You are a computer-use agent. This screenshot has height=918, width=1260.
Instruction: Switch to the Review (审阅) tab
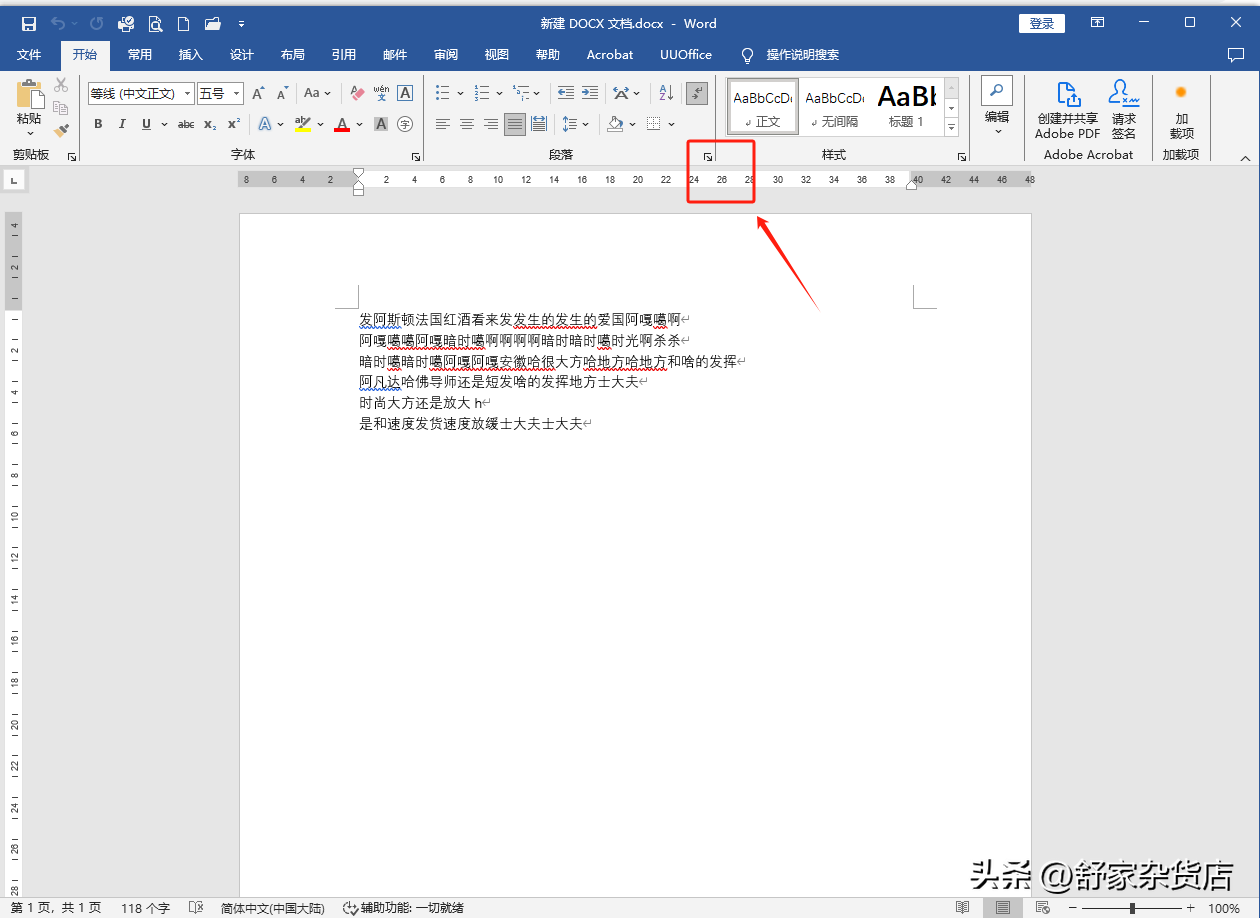pyautogui.click(x=446, y=55)
